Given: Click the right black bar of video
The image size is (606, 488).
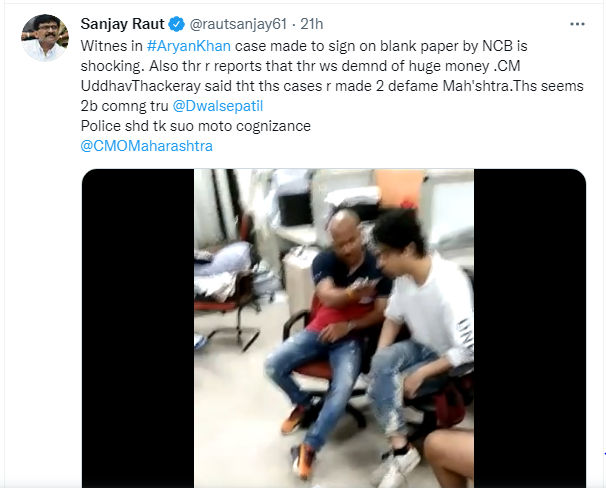Looking at the screenshot, I should click(x=530, y=328).
